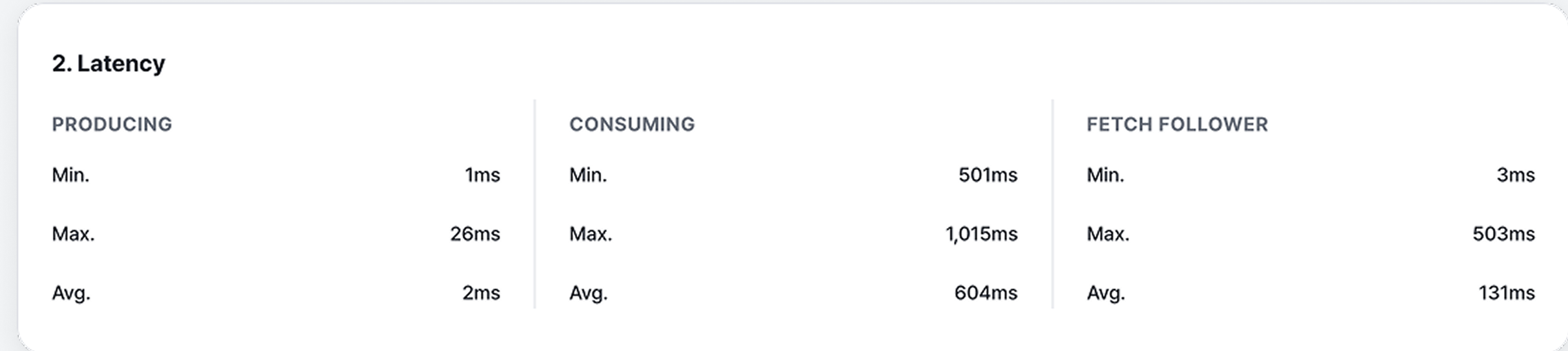Click the Producing Max. label
Screen dimensions: 1568x351
73,234
